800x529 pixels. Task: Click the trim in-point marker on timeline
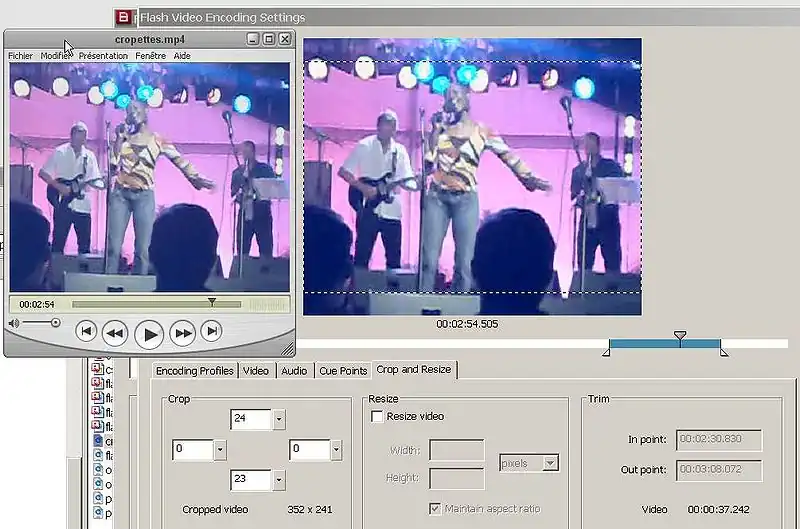(607, 351)
